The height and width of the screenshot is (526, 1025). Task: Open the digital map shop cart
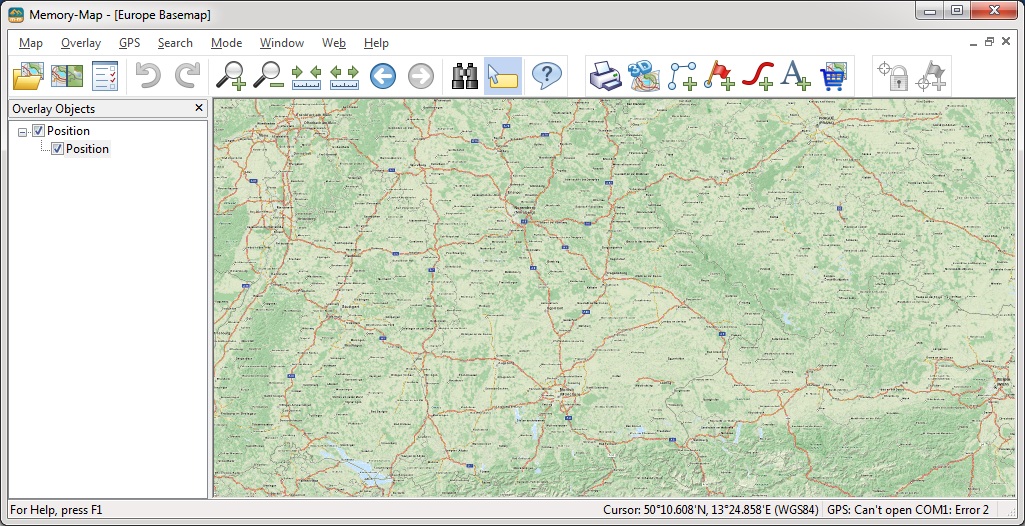(x=833, y=76)
